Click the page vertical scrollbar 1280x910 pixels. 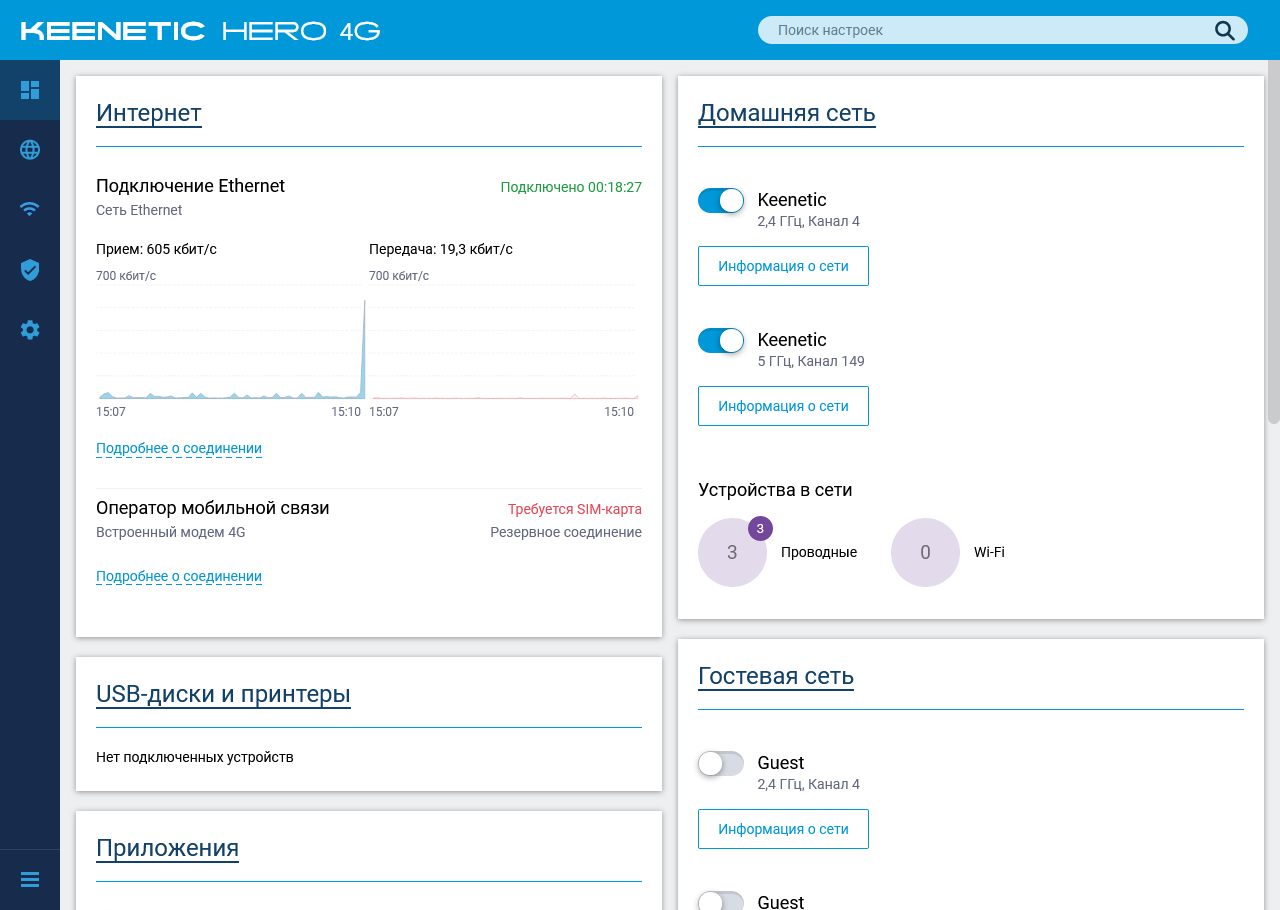pyautogui.click(x=1273, y=240)
